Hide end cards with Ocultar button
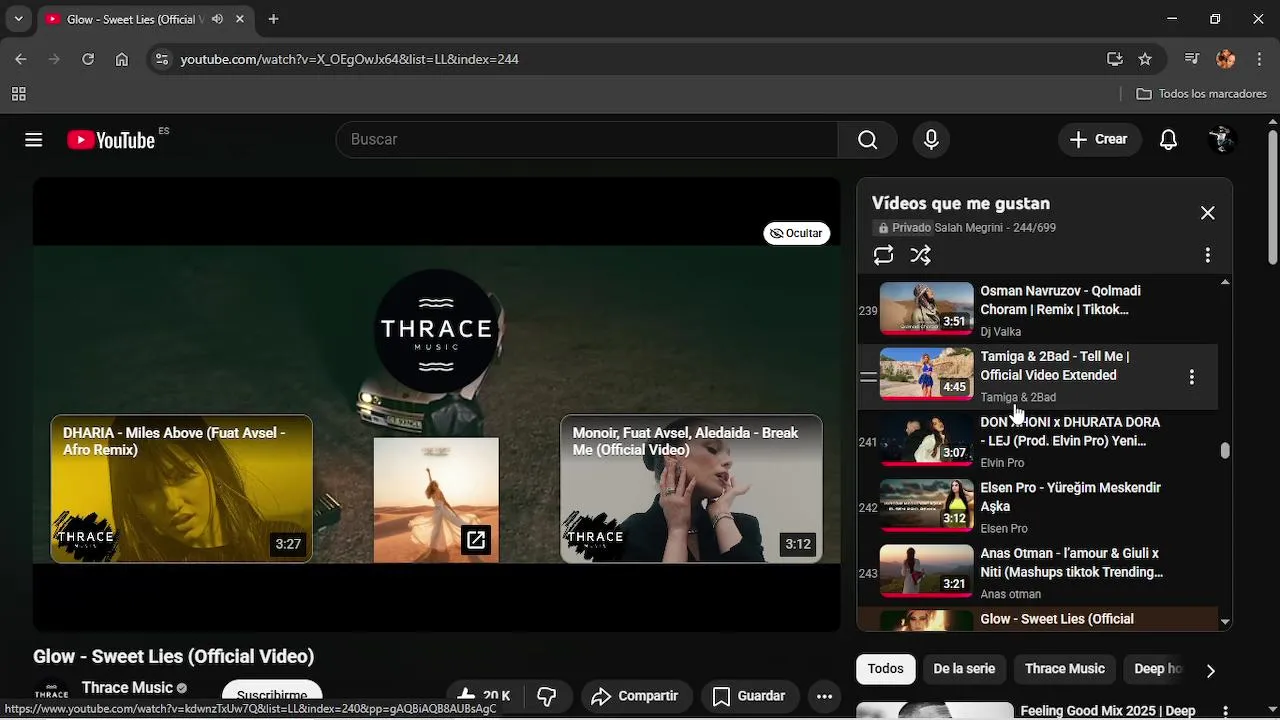Image resolution: width=1280 pixels, height=720 pixels. [797, 233]
